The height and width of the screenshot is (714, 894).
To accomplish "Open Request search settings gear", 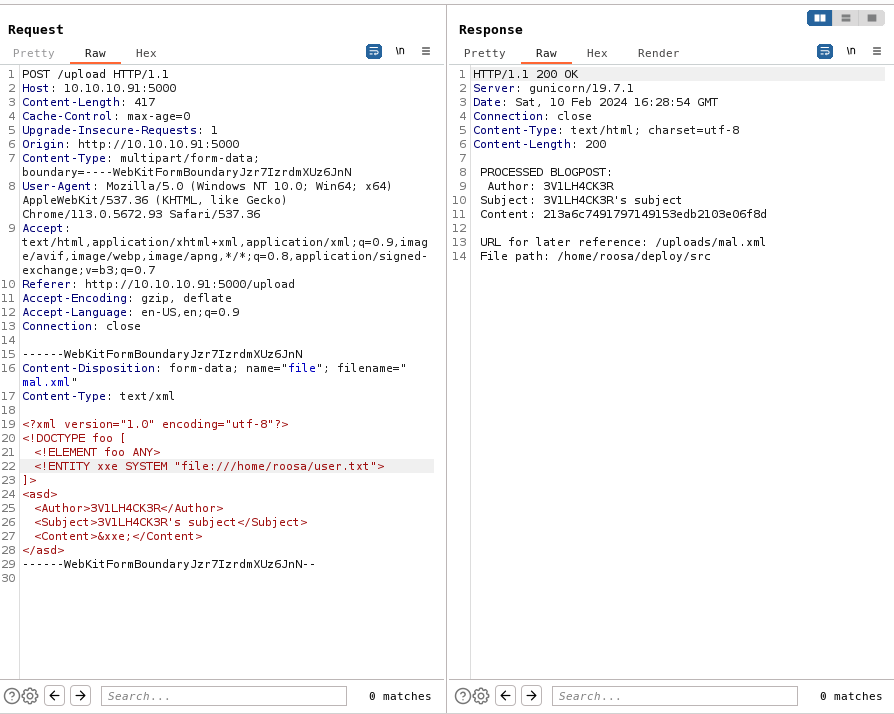I will 30,696.
